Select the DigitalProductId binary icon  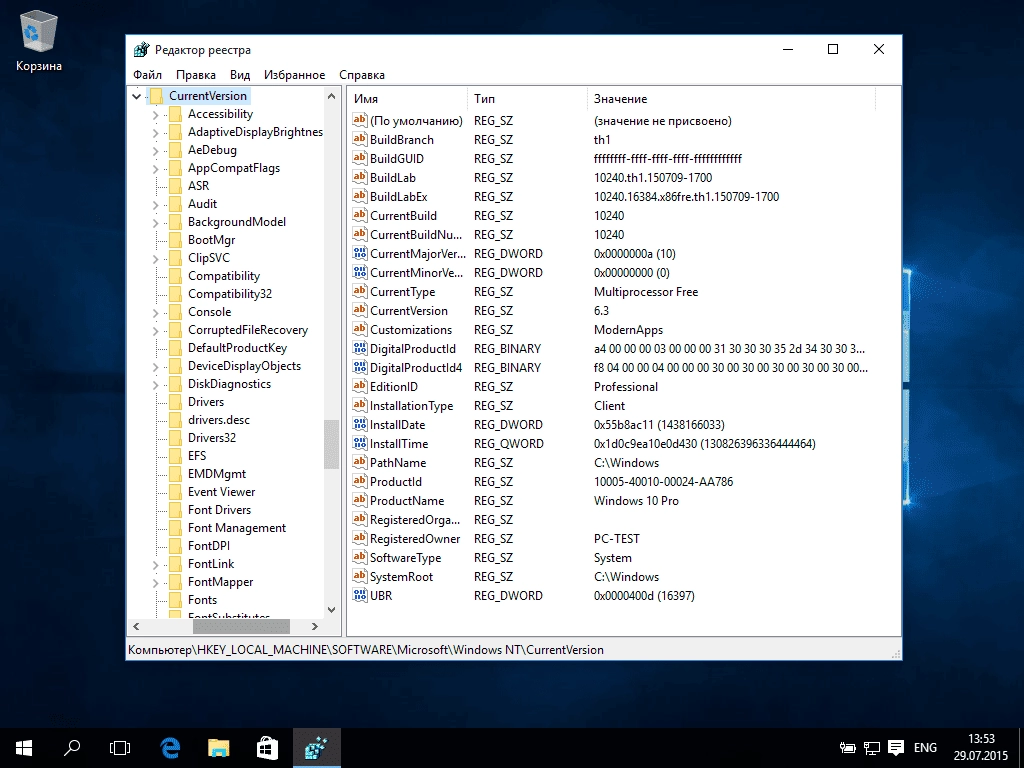coord(359,348)
